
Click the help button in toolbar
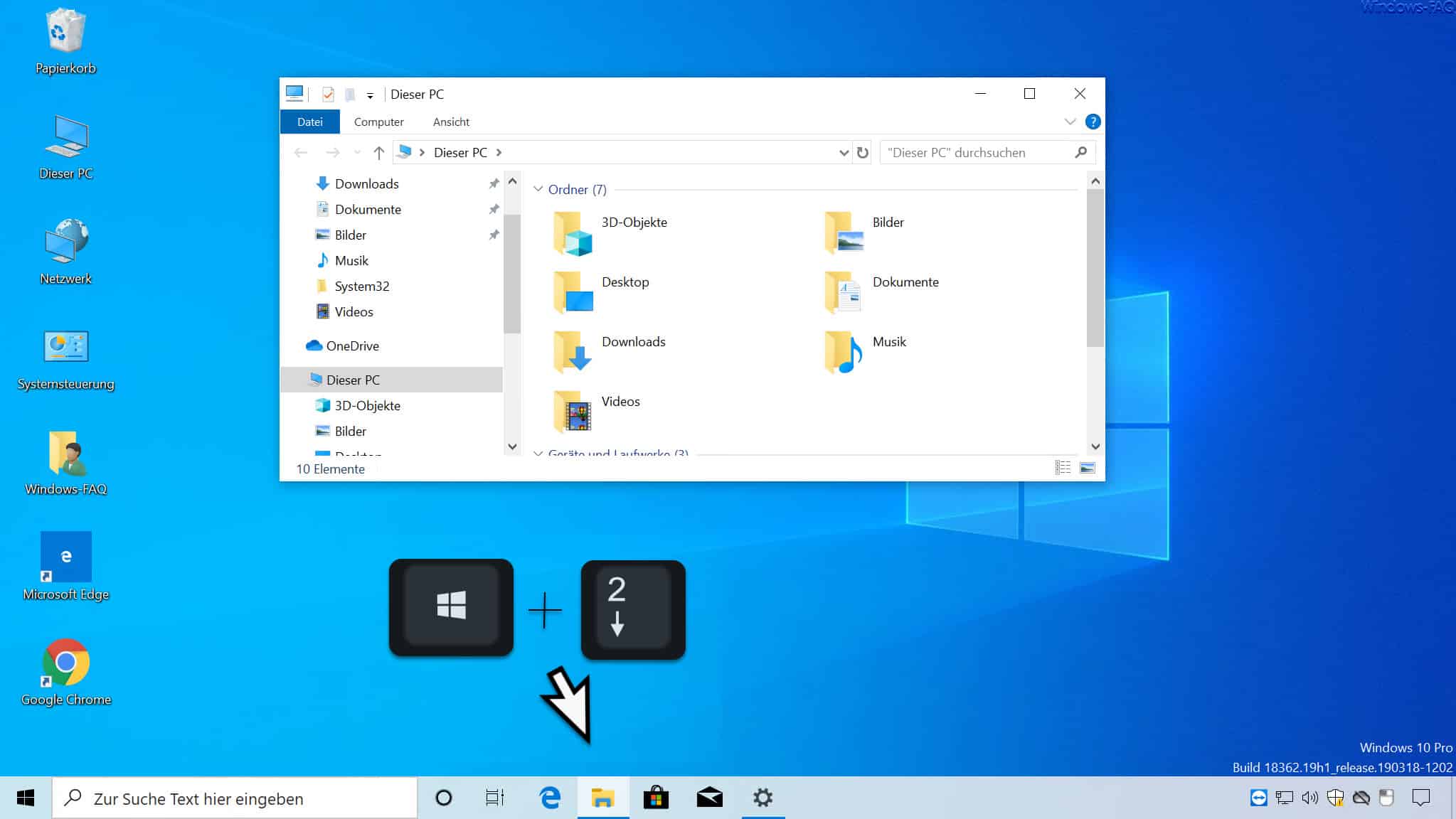pyautogui.click(x=1093, y=121)
